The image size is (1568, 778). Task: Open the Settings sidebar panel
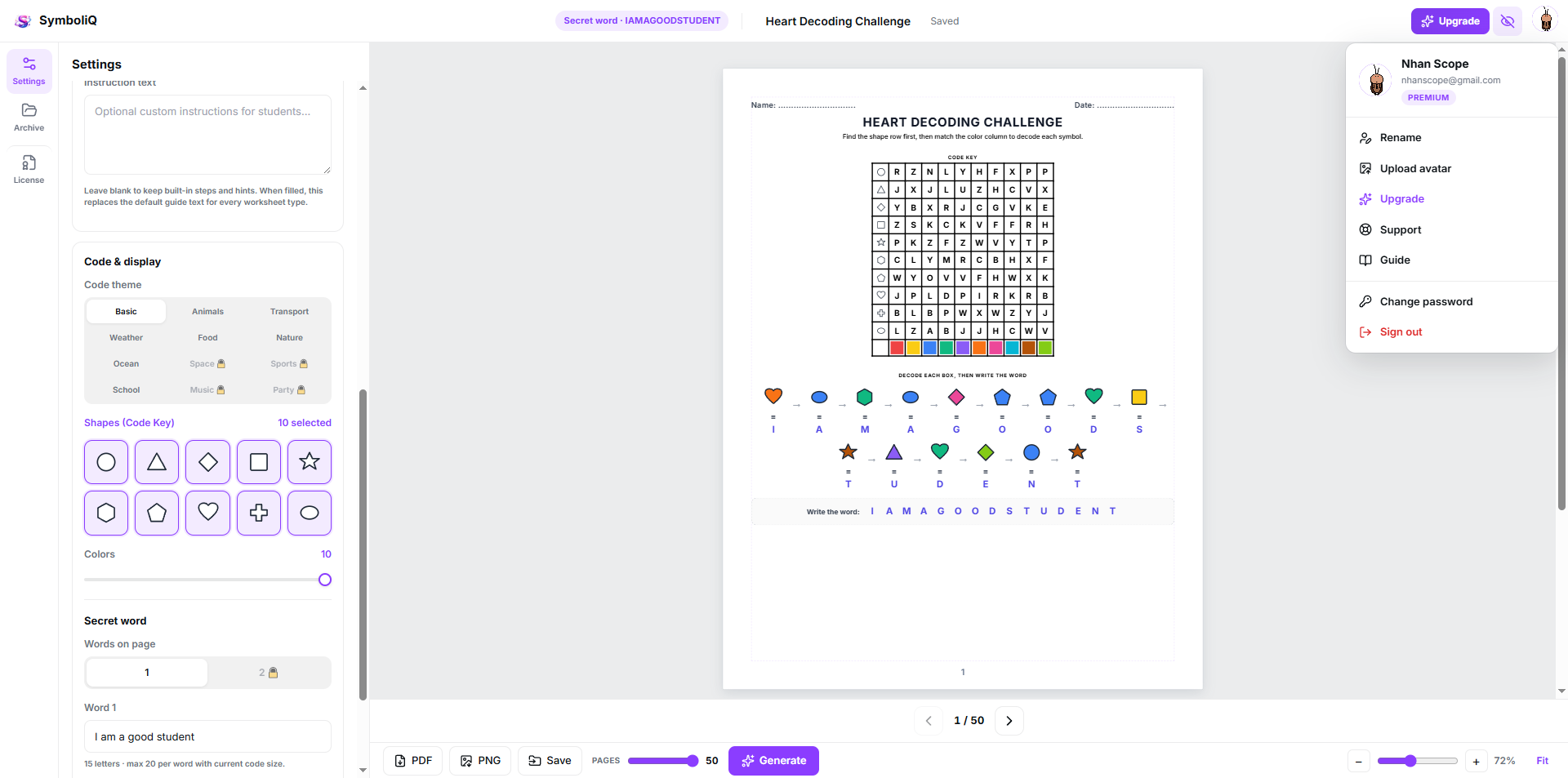tap(29, 71)
